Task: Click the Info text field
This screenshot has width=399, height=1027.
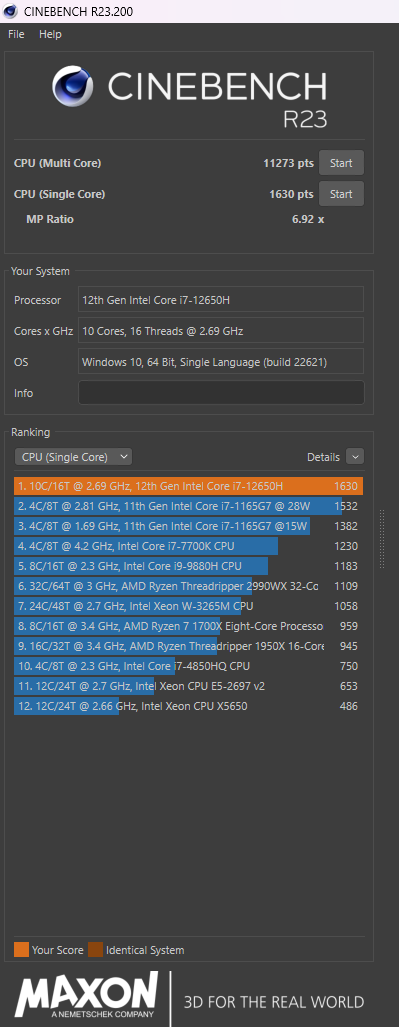Action: pyautogui.click(x=221, y=393)
